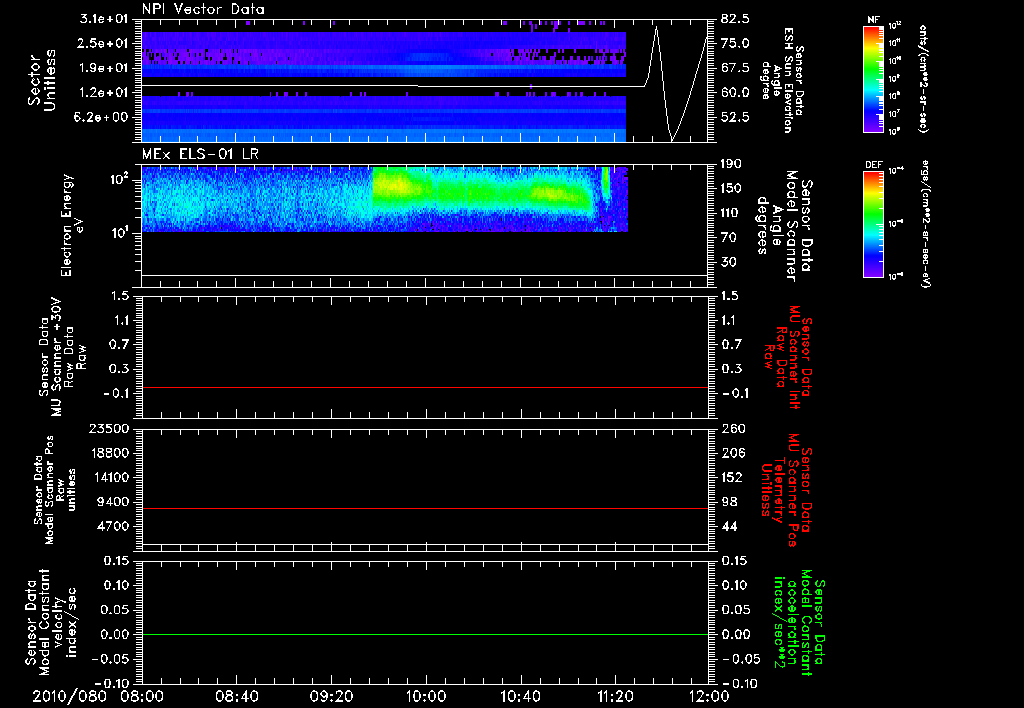Click the Model Scanner Pos Raw unitless axis title

coord(55,490)
